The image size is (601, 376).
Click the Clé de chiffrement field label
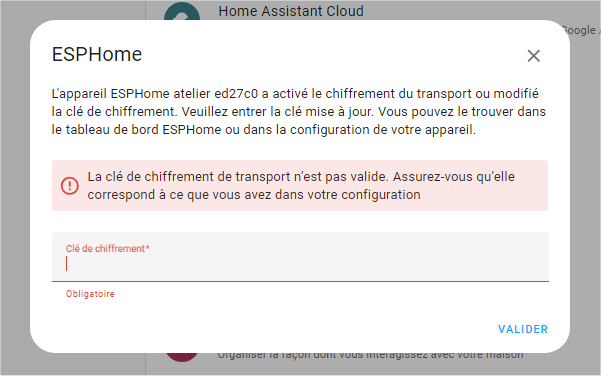pyautogui.click(x=107, y=248)
